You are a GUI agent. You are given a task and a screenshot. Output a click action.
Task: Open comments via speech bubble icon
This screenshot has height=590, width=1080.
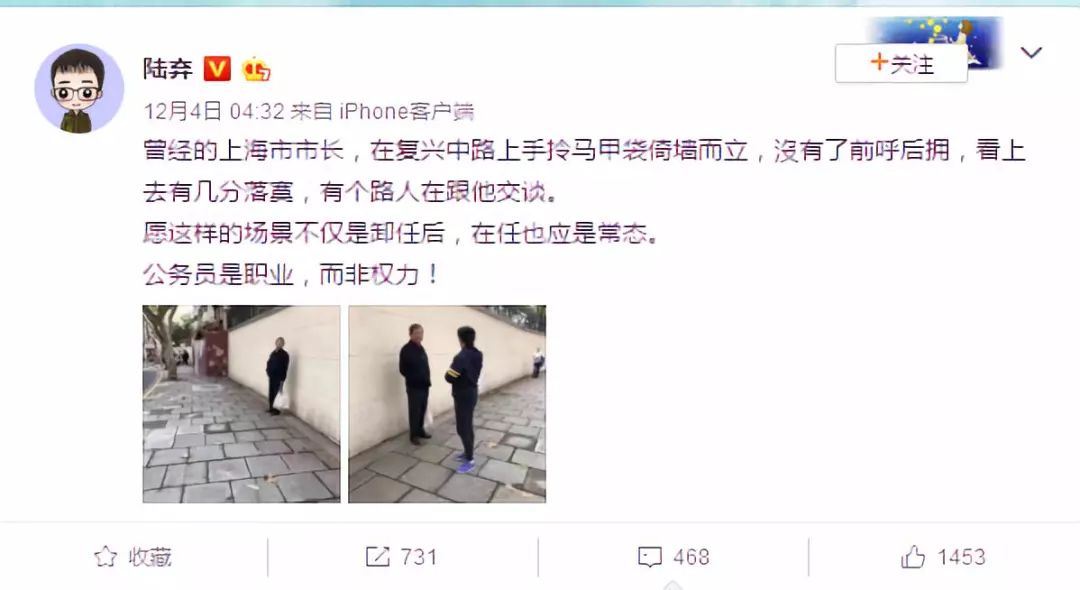(x=650, y=556)
